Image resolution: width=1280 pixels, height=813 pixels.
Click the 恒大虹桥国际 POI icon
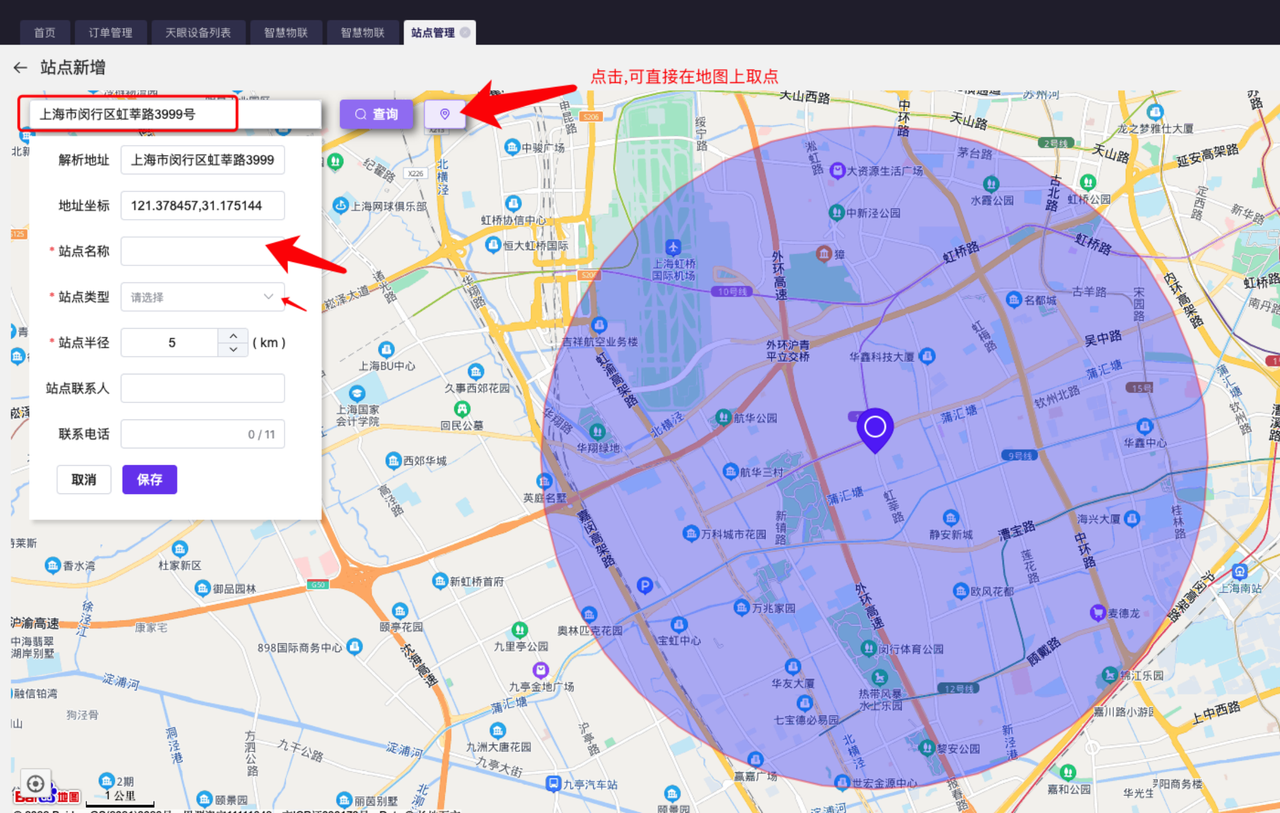493,245
